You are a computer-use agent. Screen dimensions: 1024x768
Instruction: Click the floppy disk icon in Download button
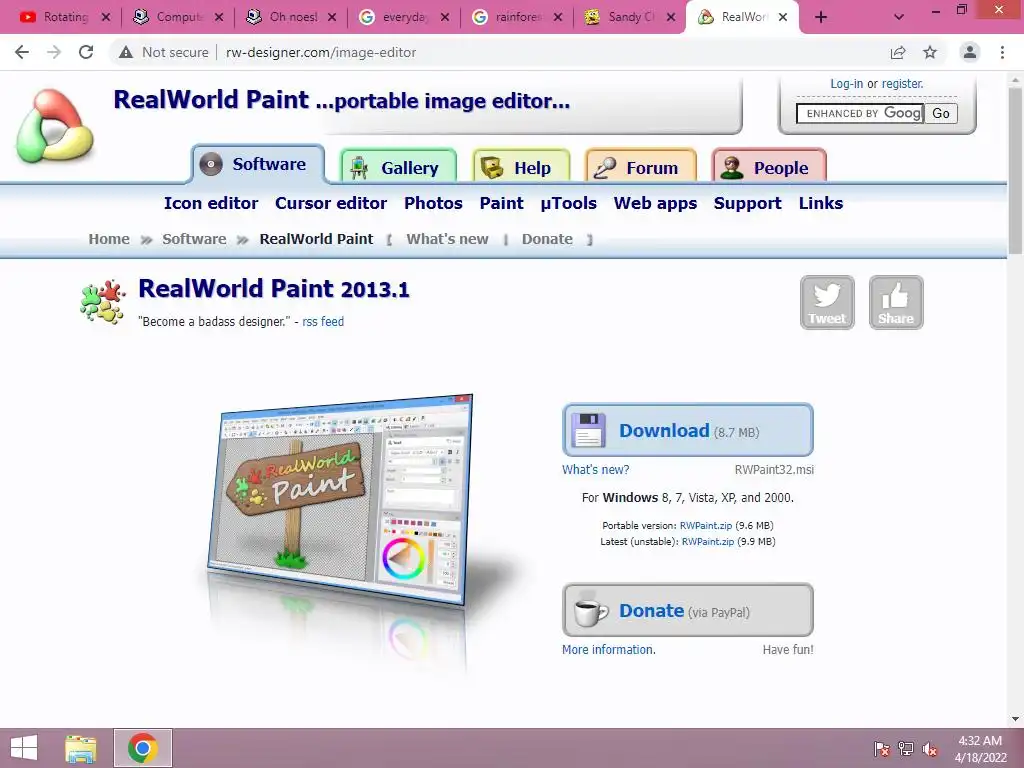588,430
